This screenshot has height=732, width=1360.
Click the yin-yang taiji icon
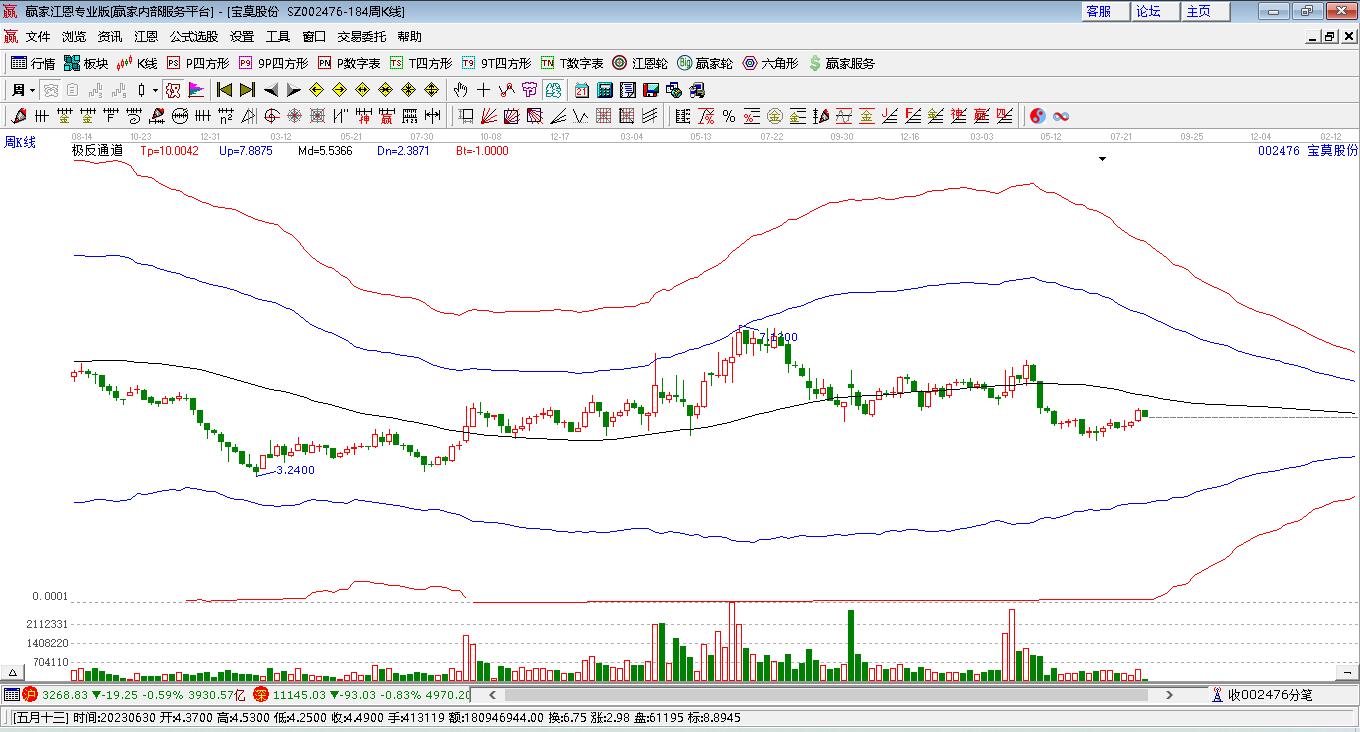(1038, 116)
